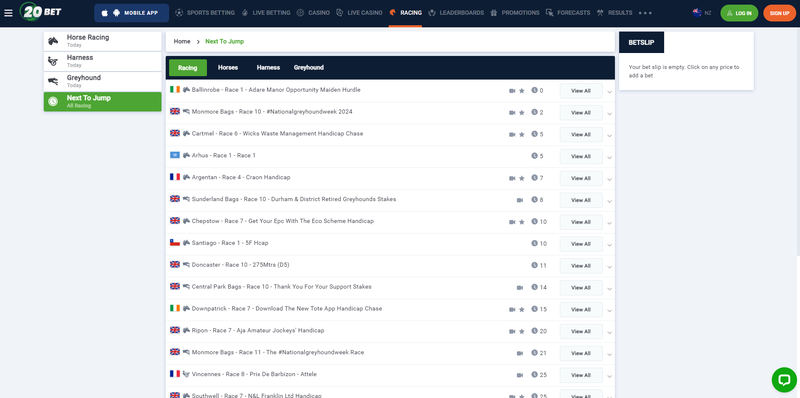
Task: Go to Sports Betting menu
Action: click(x=205, y=13)
